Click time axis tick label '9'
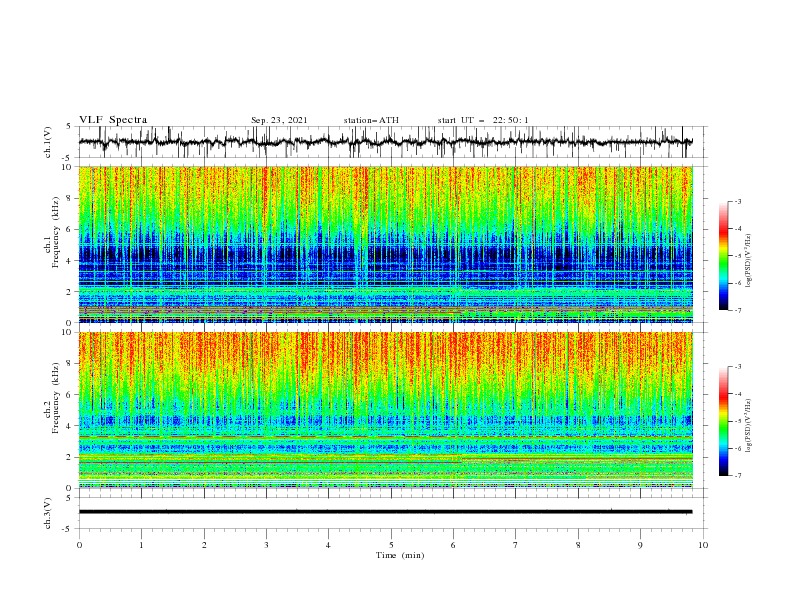 click(x=640, y=545)
